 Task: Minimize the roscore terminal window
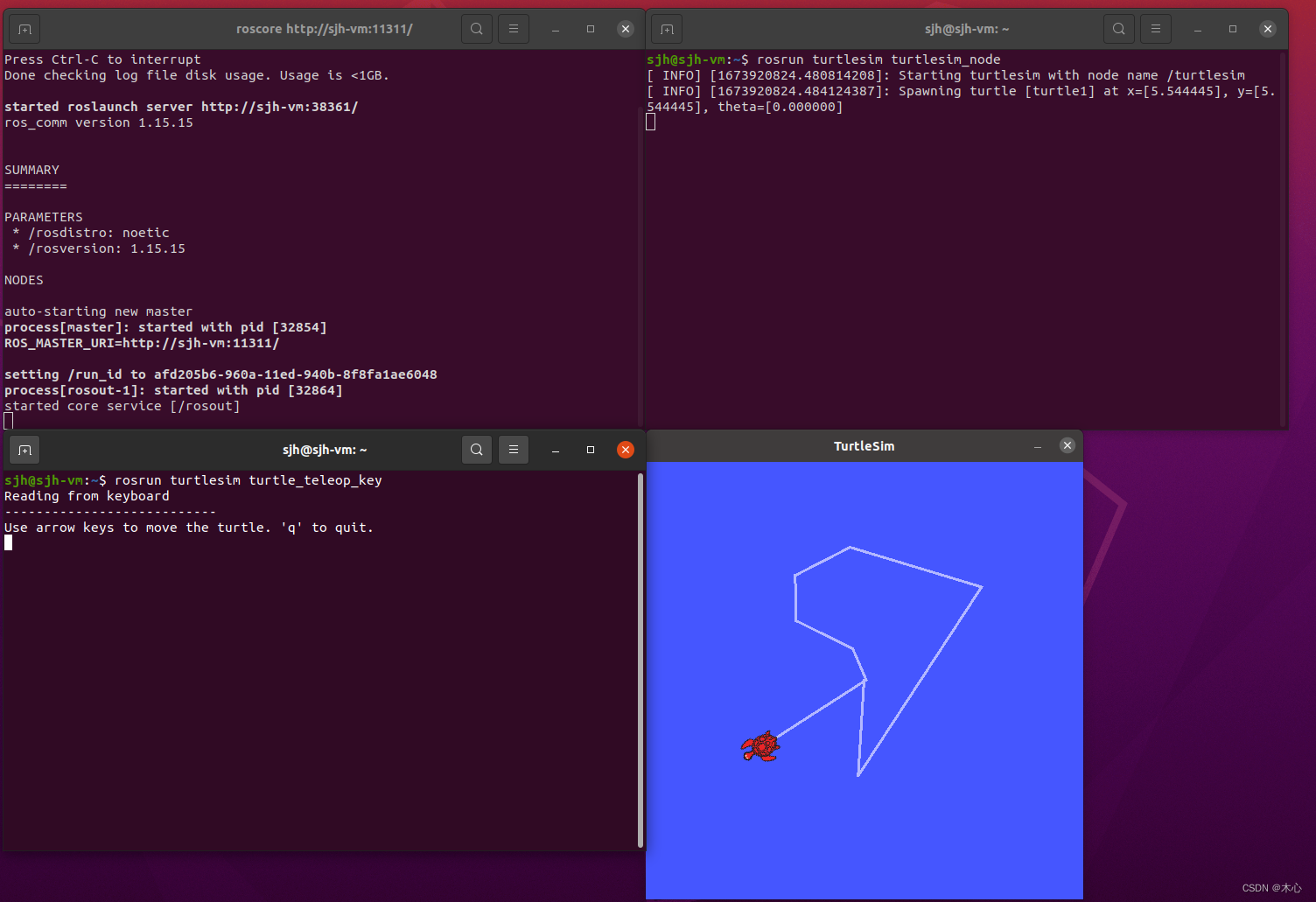pyautogui.click(x=556, y=29)
